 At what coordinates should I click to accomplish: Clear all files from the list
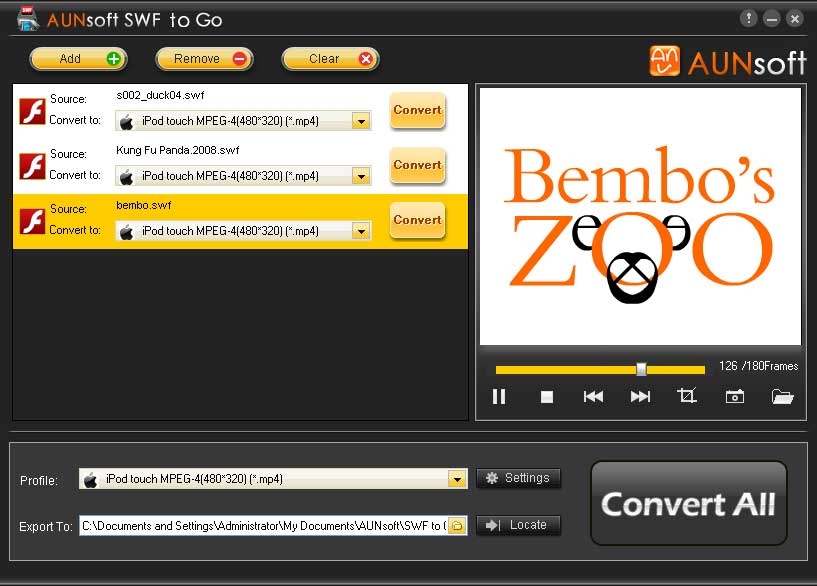[331, 59]
